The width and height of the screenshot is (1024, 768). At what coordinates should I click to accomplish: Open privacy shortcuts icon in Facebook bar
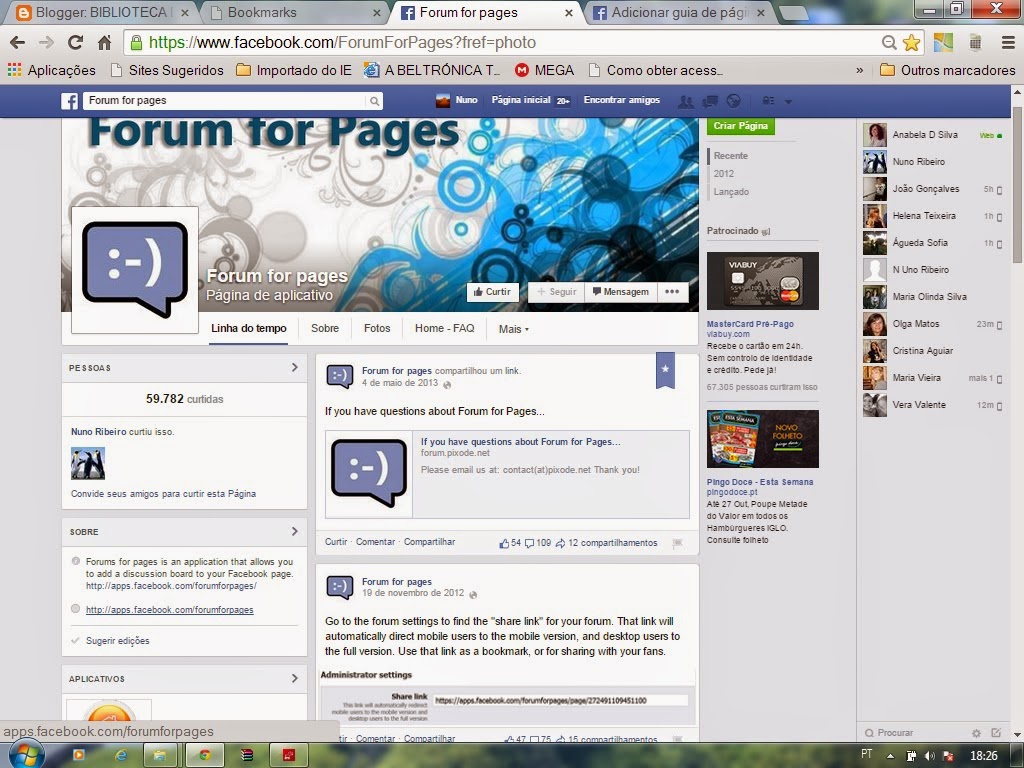coord(769,101)
